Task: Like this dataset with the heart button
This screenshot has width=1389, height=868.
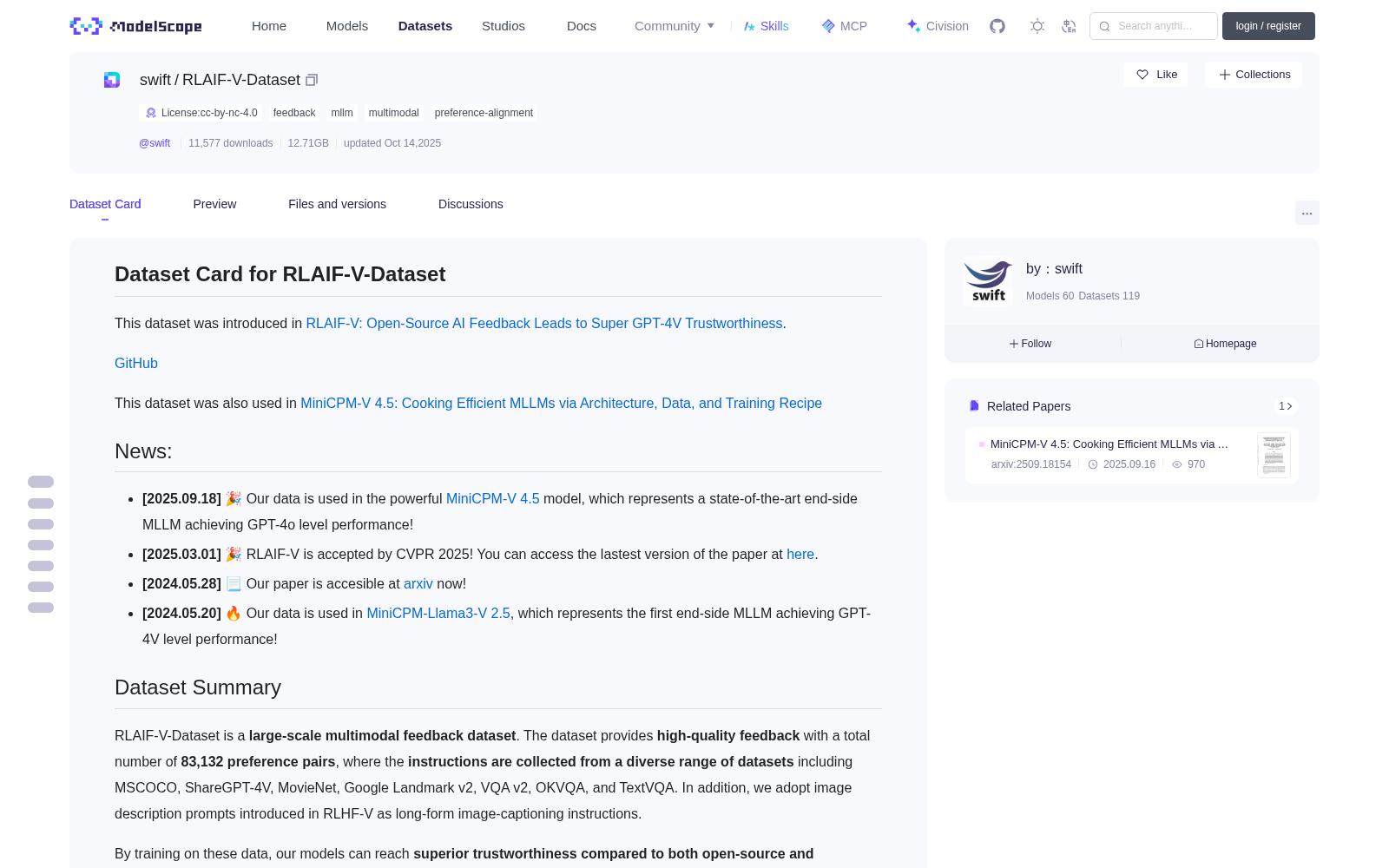Action: 1155,75
